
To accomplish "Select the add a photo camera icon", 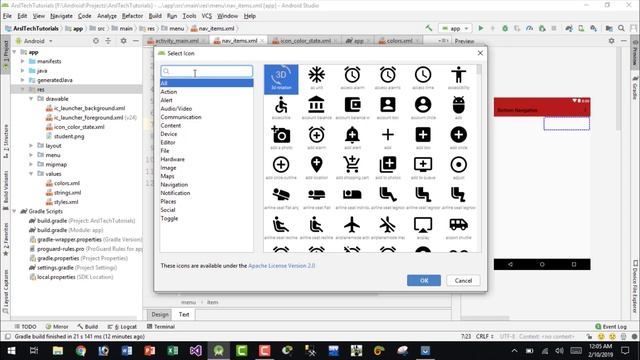I will [281, 135].
